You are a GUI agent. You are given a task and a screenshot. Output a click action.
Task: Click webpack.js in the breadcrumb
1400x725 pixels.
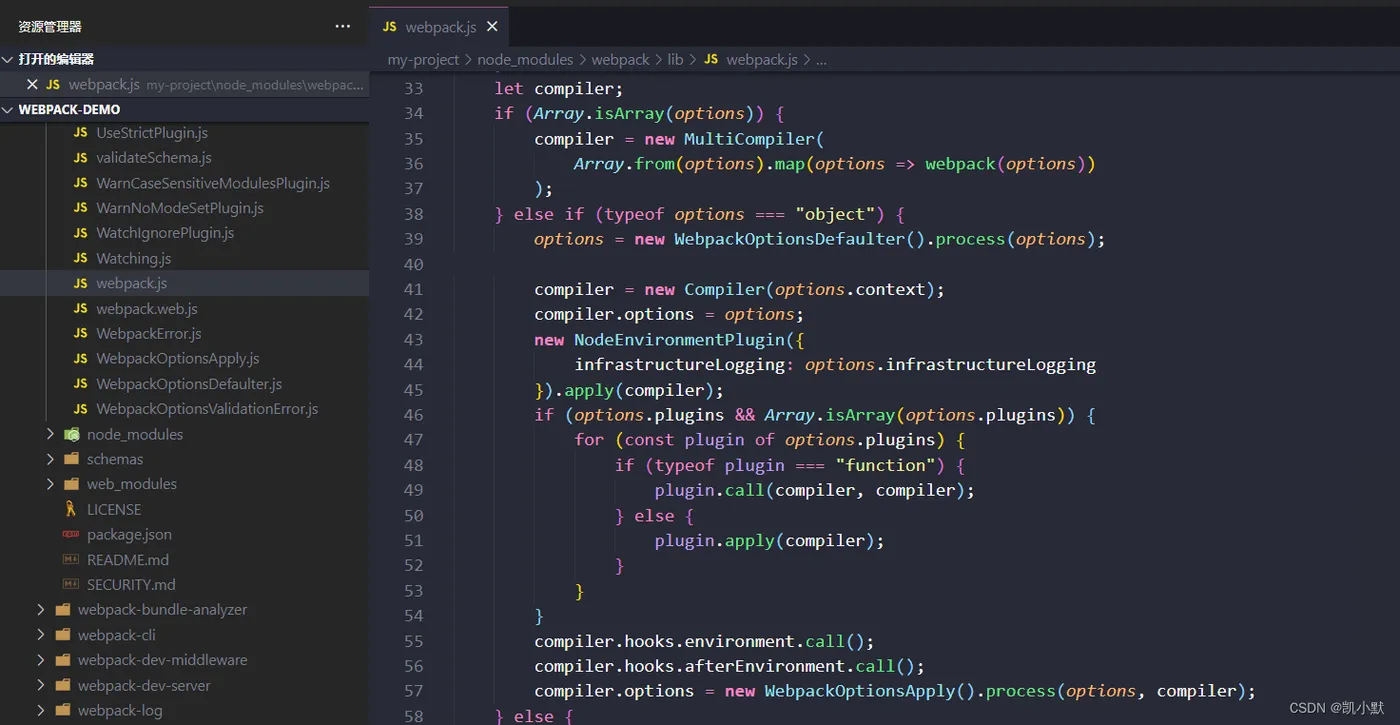point(762,60)
